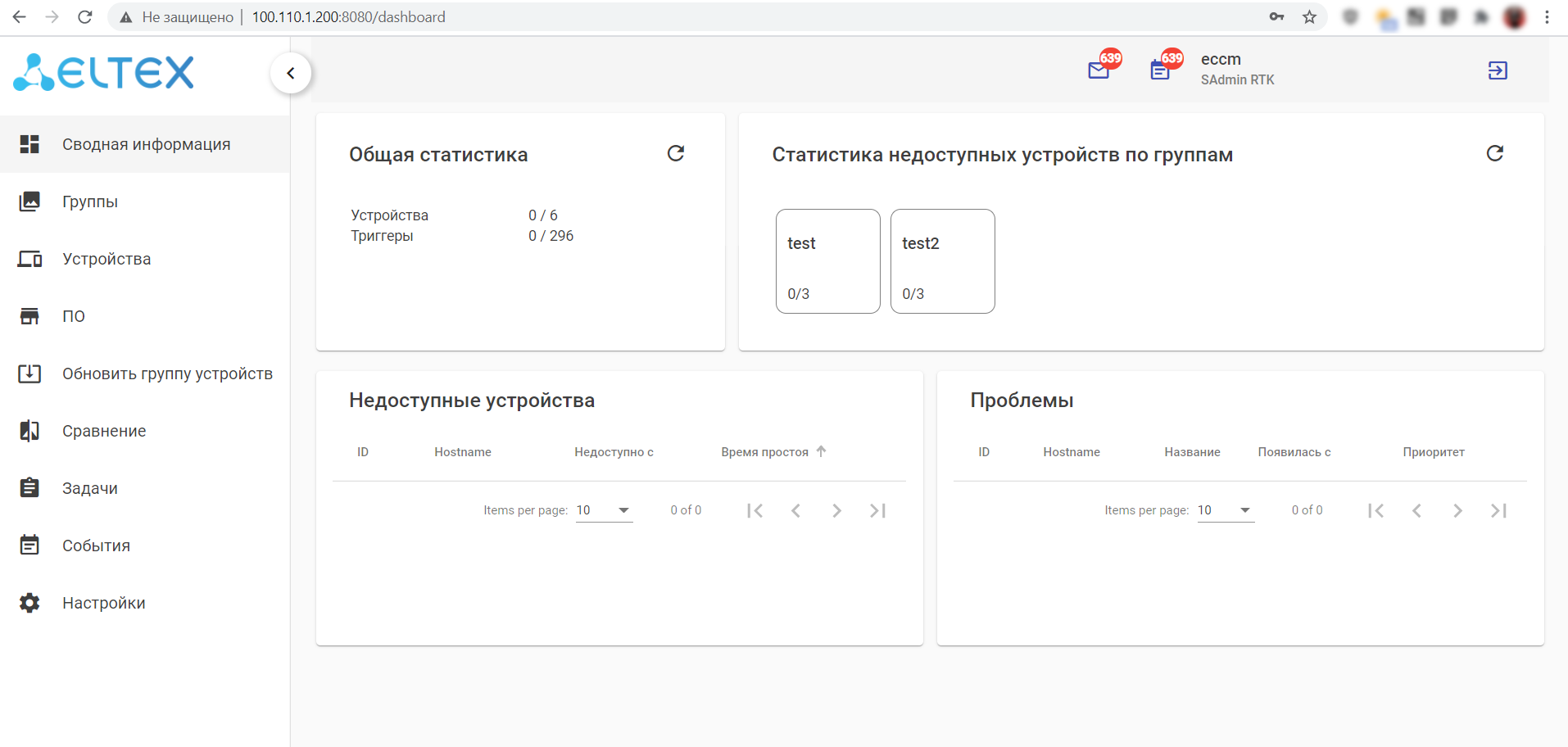Select the test group card

pyautogui.click(x=827, y=261)
